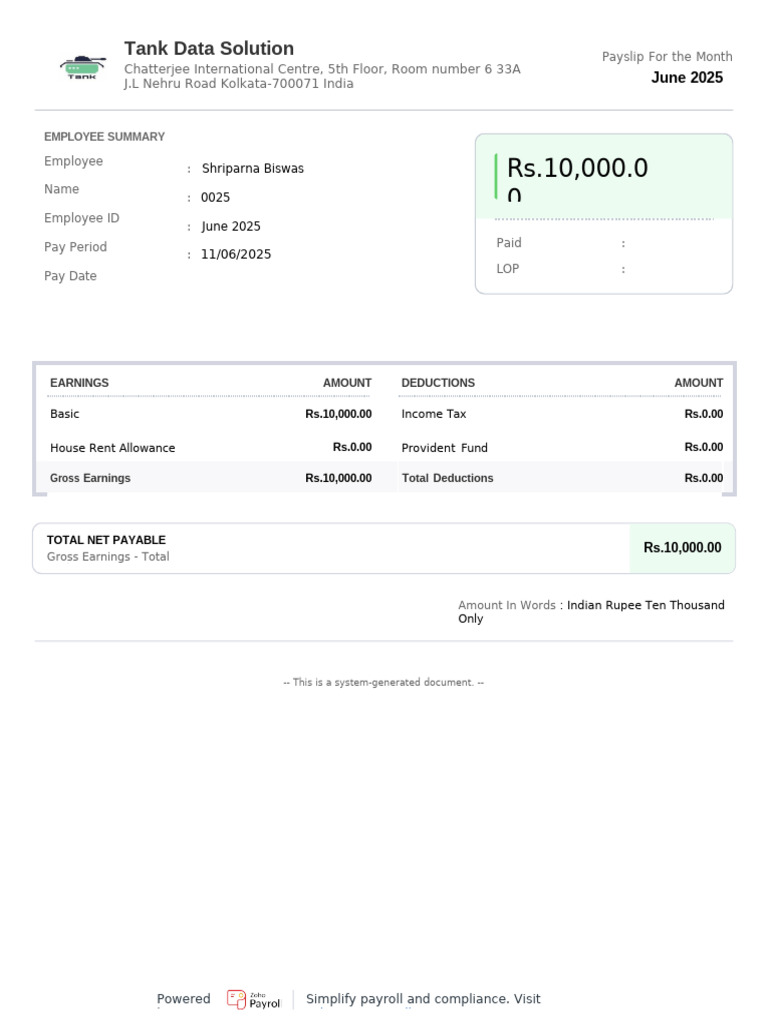This screenshot has width=768, height=1024.
Task: Select the Provident Fund deduction amount
Action: [x=703, y=447]
